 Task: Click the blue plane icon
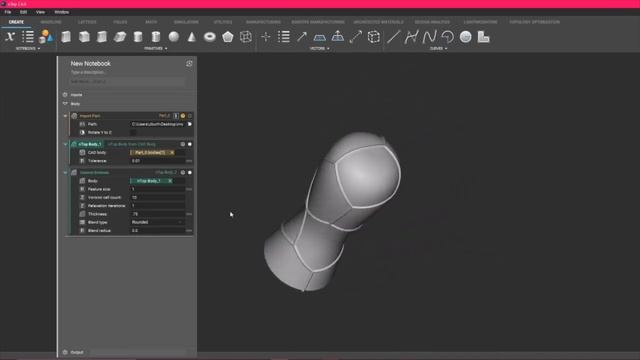(x=320, y=37)
